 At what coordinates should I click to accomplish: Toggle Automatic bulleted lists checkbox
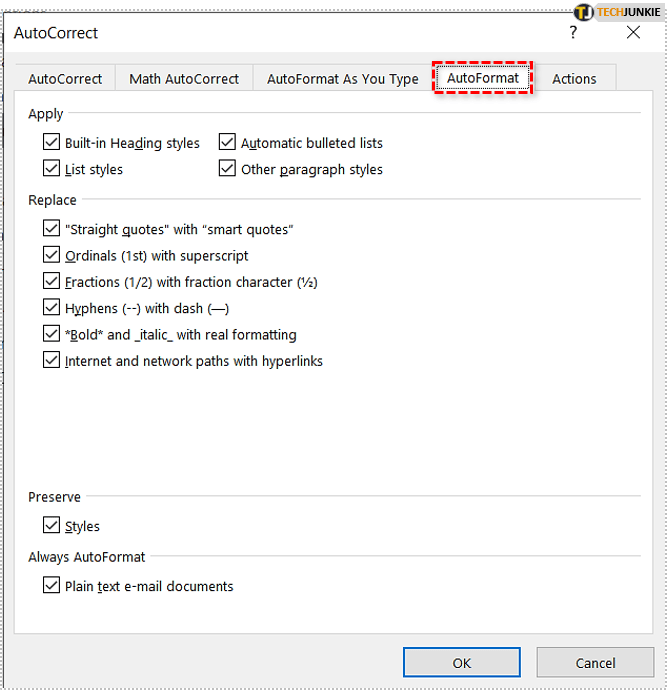[228, 143]
